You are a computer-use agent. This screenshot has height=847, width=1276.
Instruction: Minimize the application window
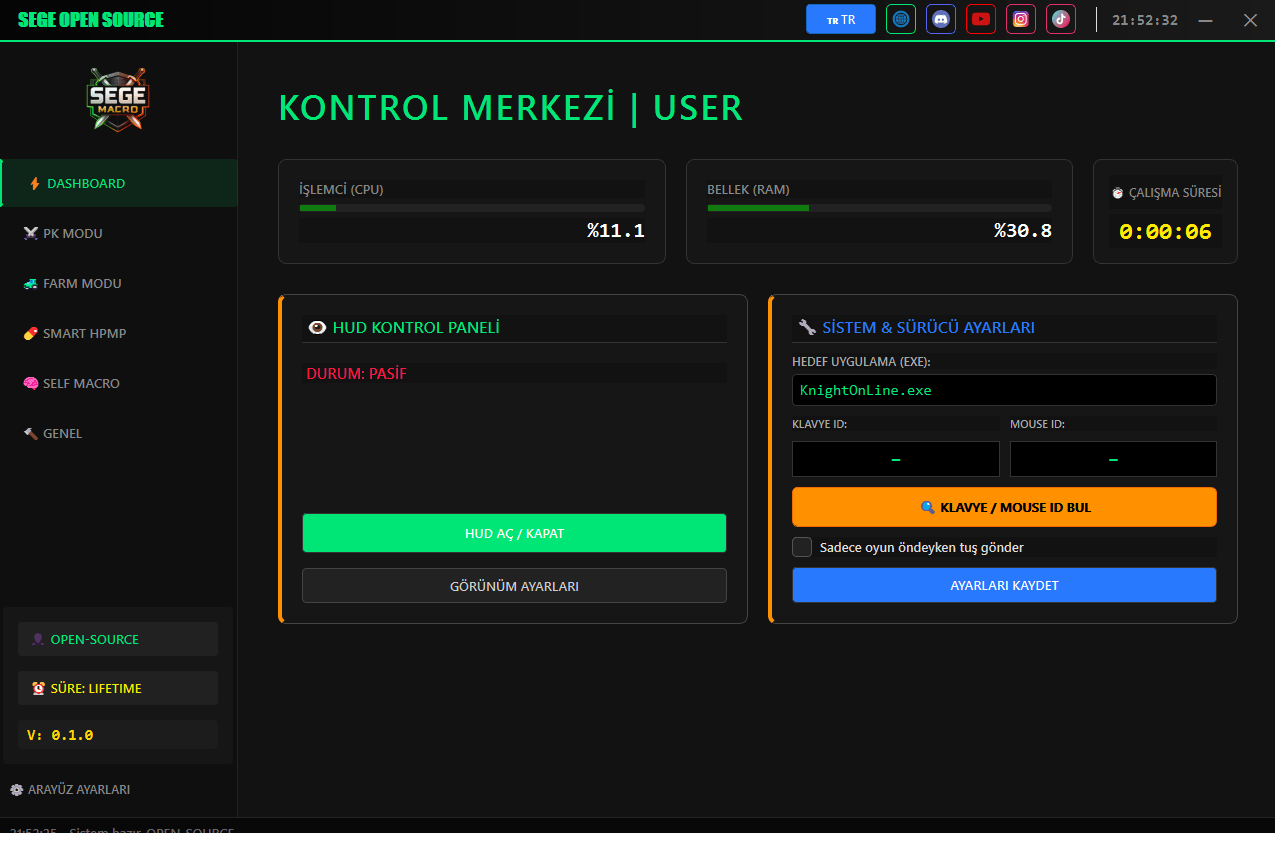coord(1206,20)
